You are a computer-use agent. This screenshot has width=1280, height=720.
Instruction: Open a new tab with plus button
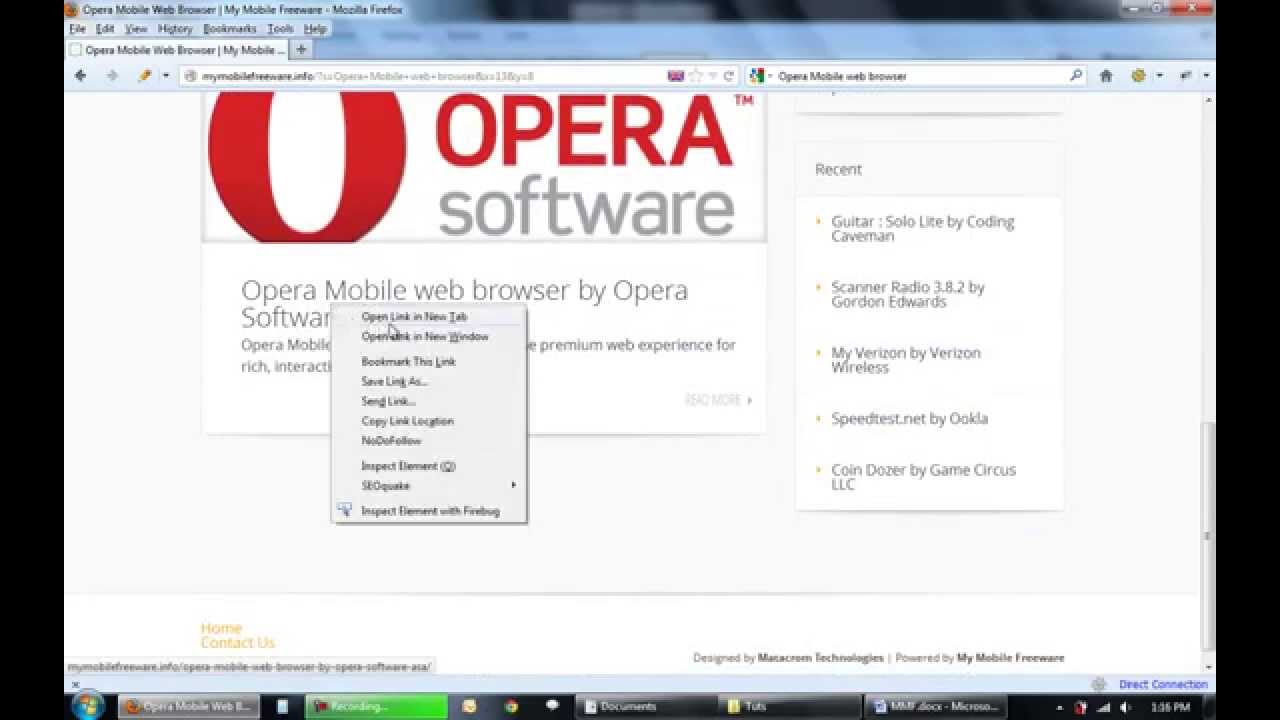pyautogui.click(x=301, y=49)
